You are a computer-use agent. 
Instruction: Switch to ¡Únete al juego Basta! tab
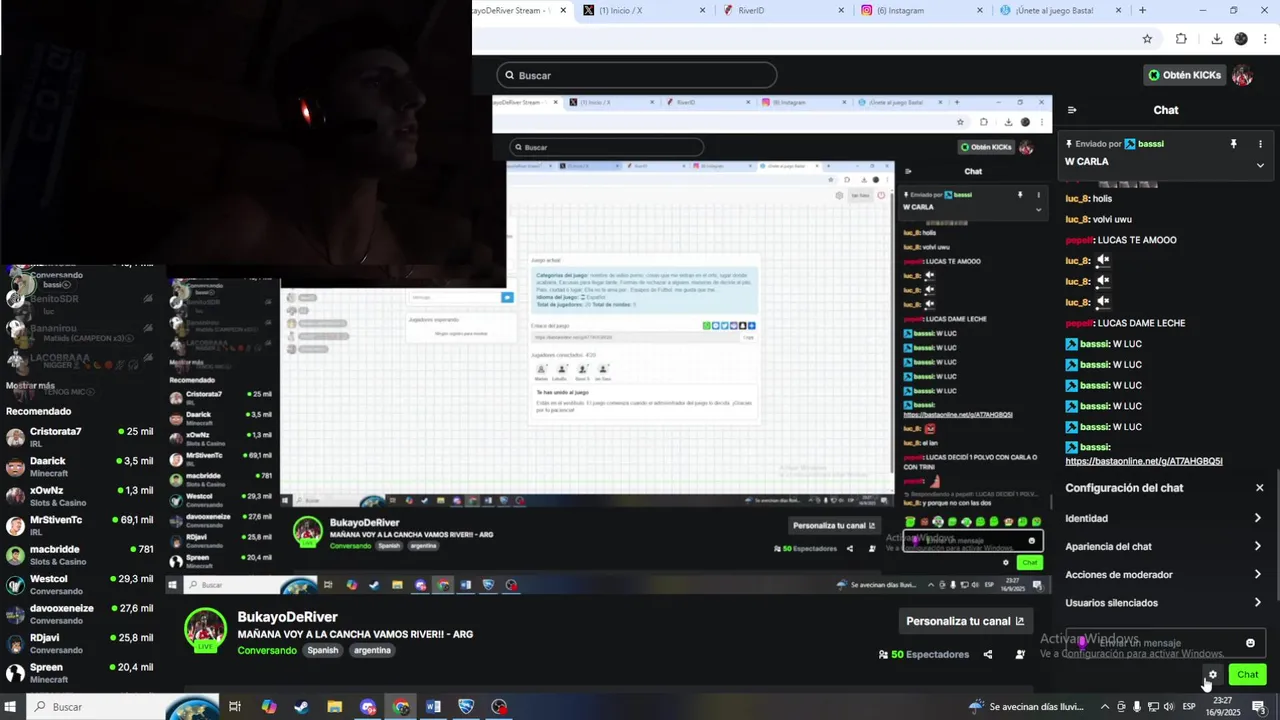point(1060,10)
